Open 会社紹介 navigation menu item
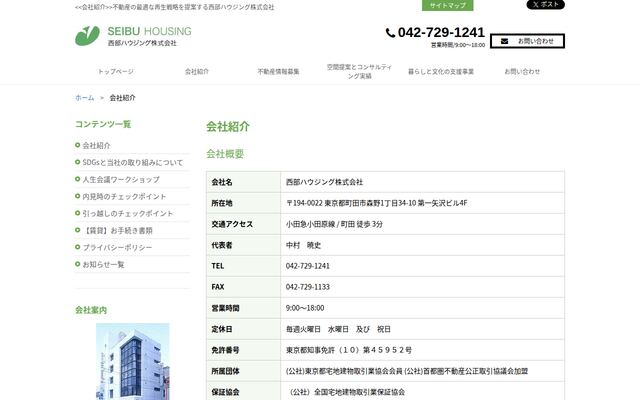 click(197, 71)
